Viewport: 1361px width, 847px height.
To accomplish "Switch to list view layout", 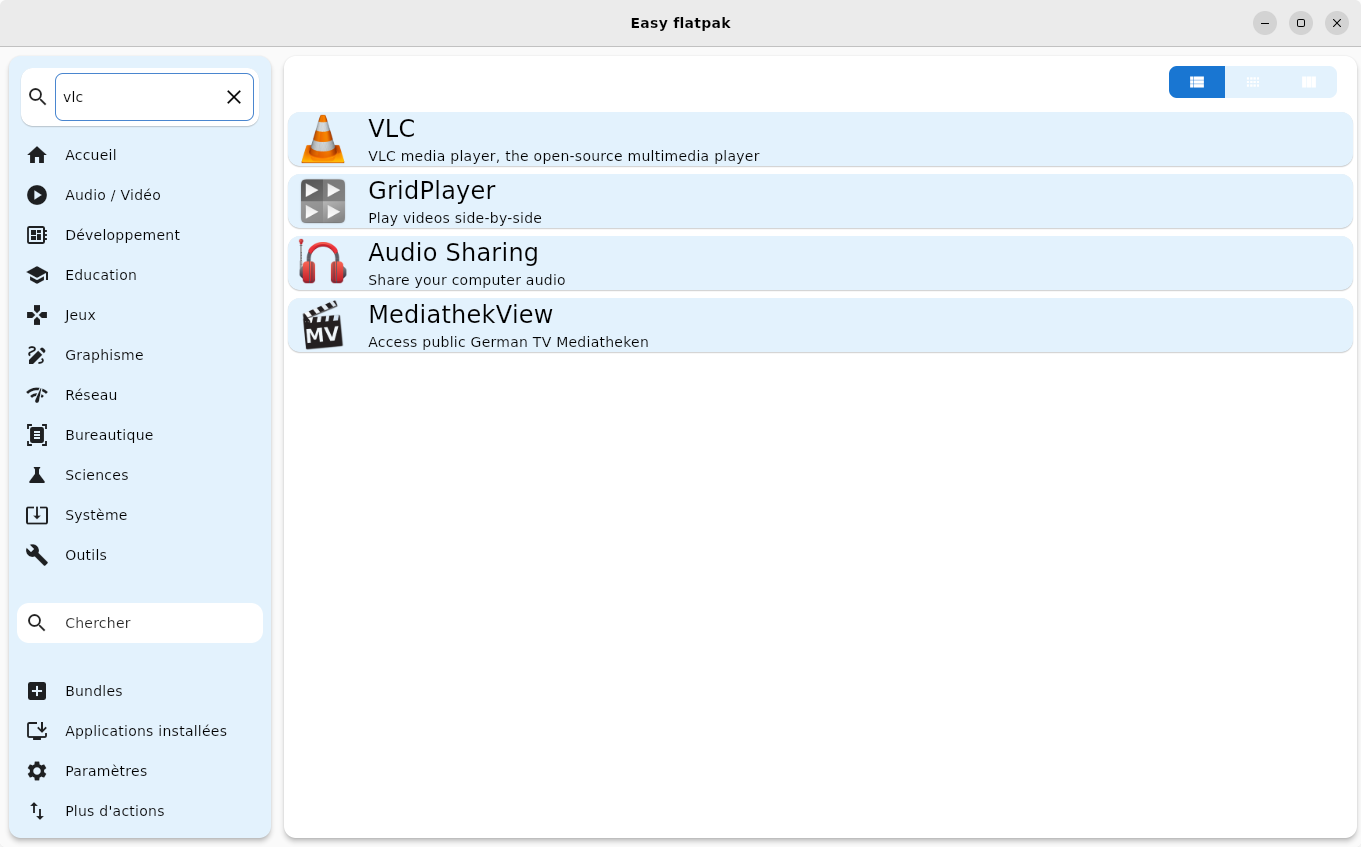I will click(1197, 82).
